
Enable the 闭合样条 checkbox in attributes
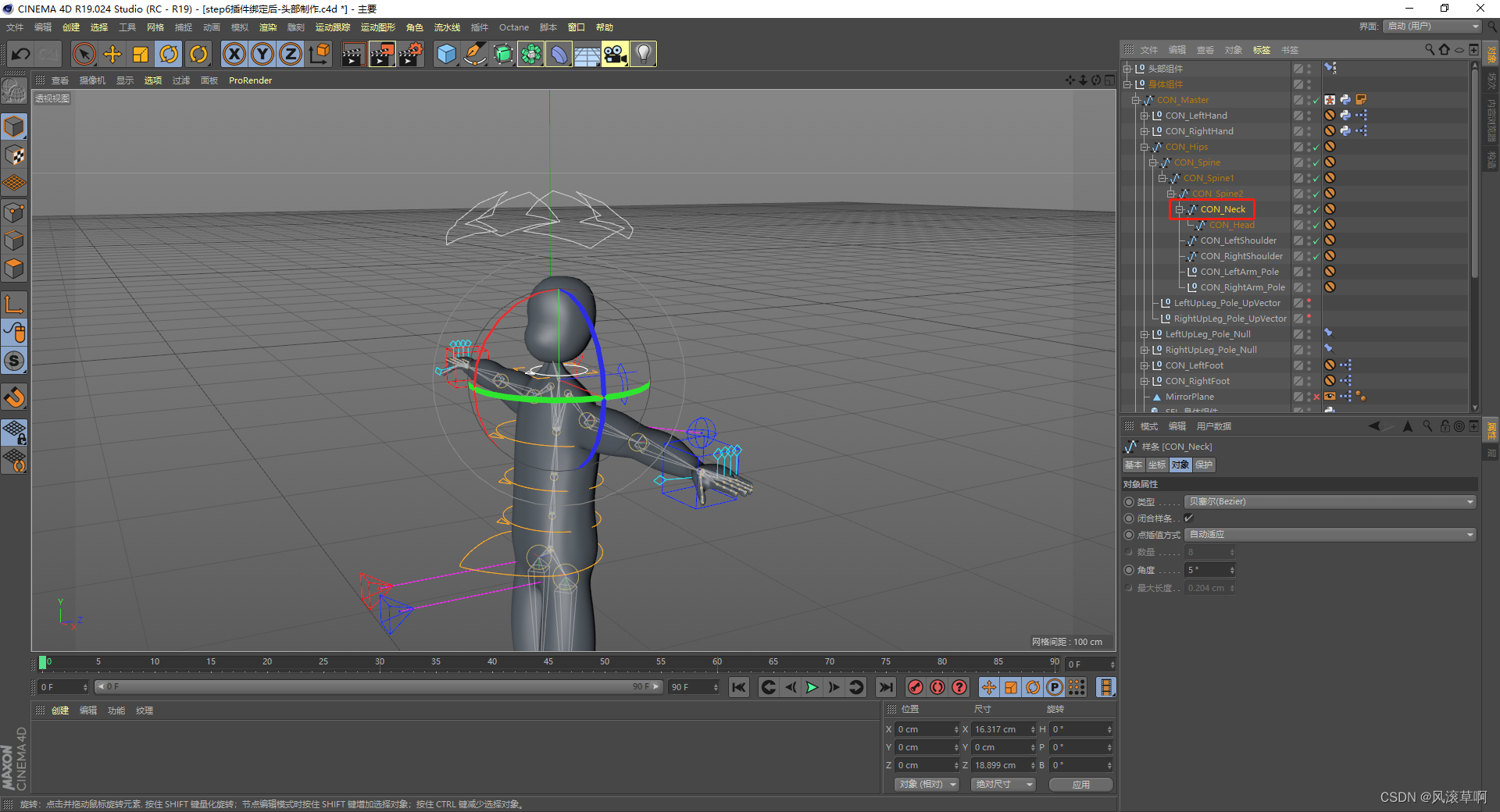1189,518
